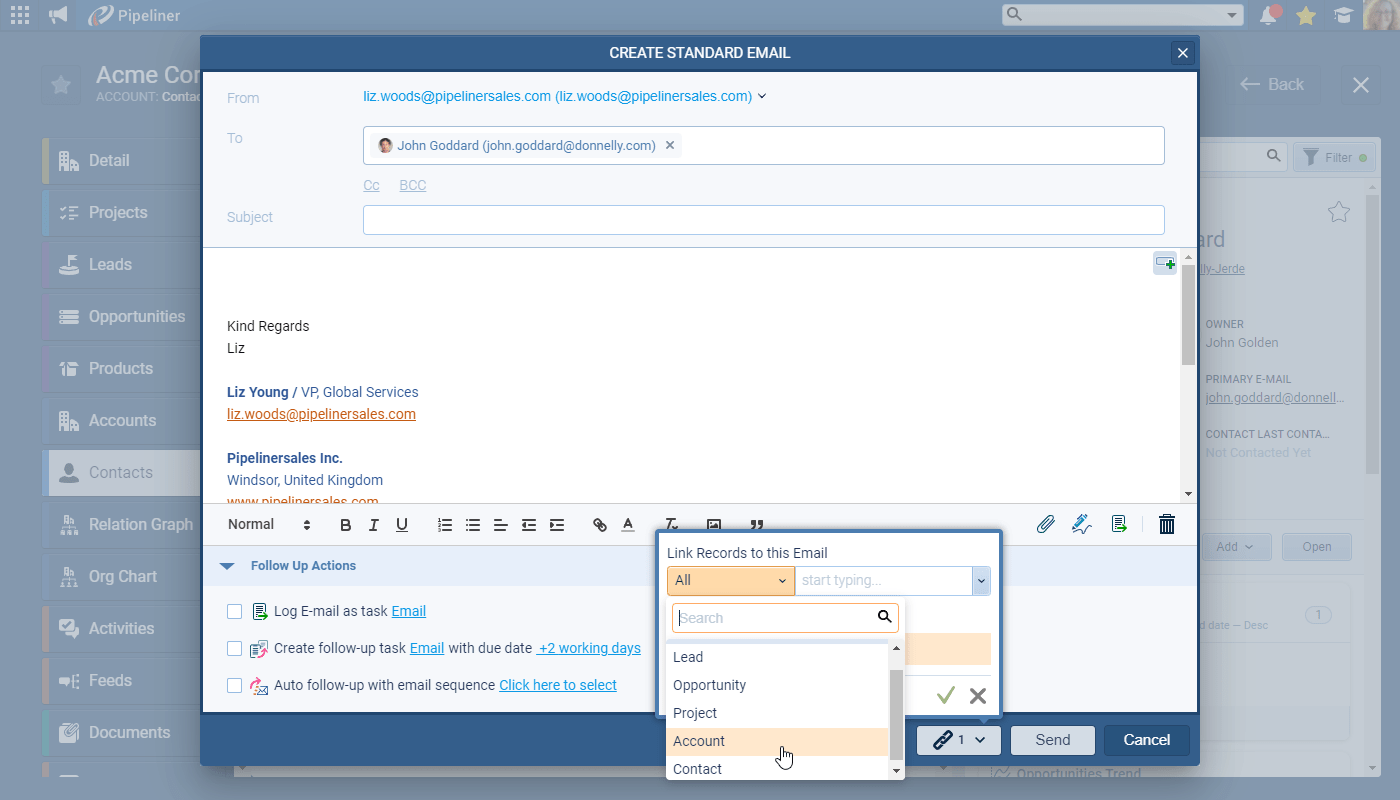Open the From address selector dropdown
1400x800 pixels.
click(762, 96)
